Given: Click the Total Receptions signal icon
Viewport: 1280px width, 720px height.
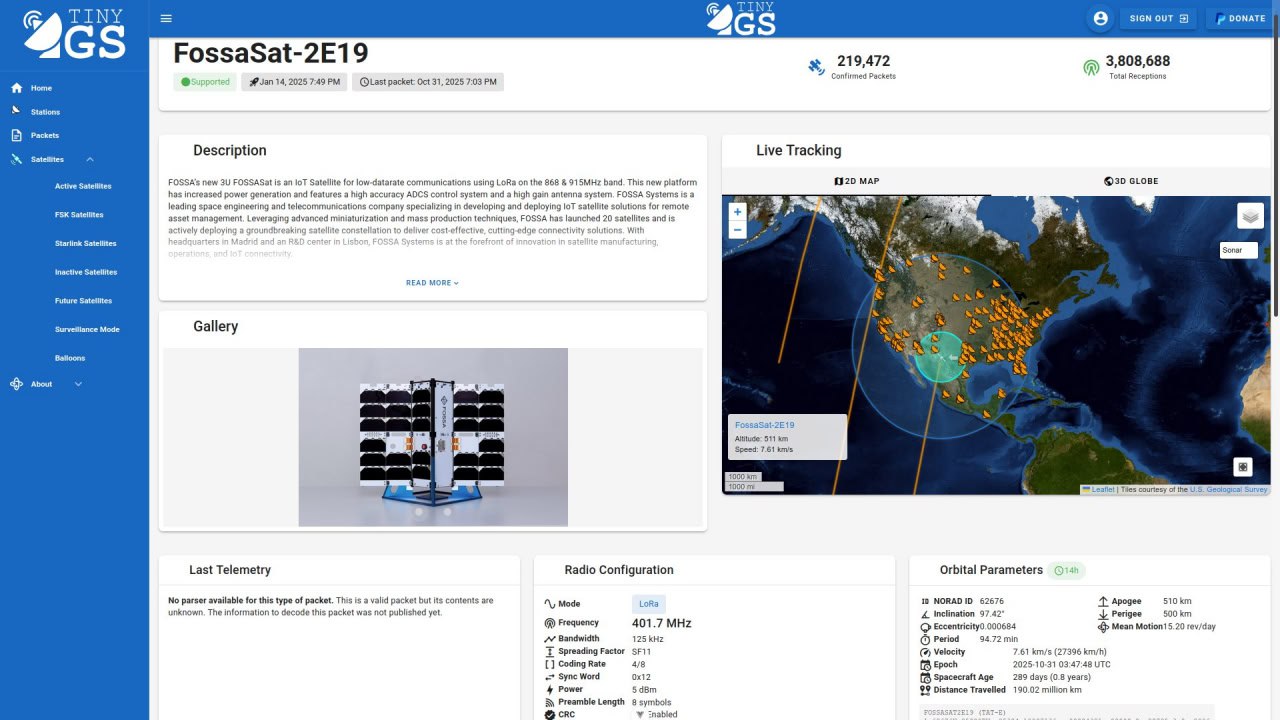Looking at the screenshot, I should pos(1091,67).
